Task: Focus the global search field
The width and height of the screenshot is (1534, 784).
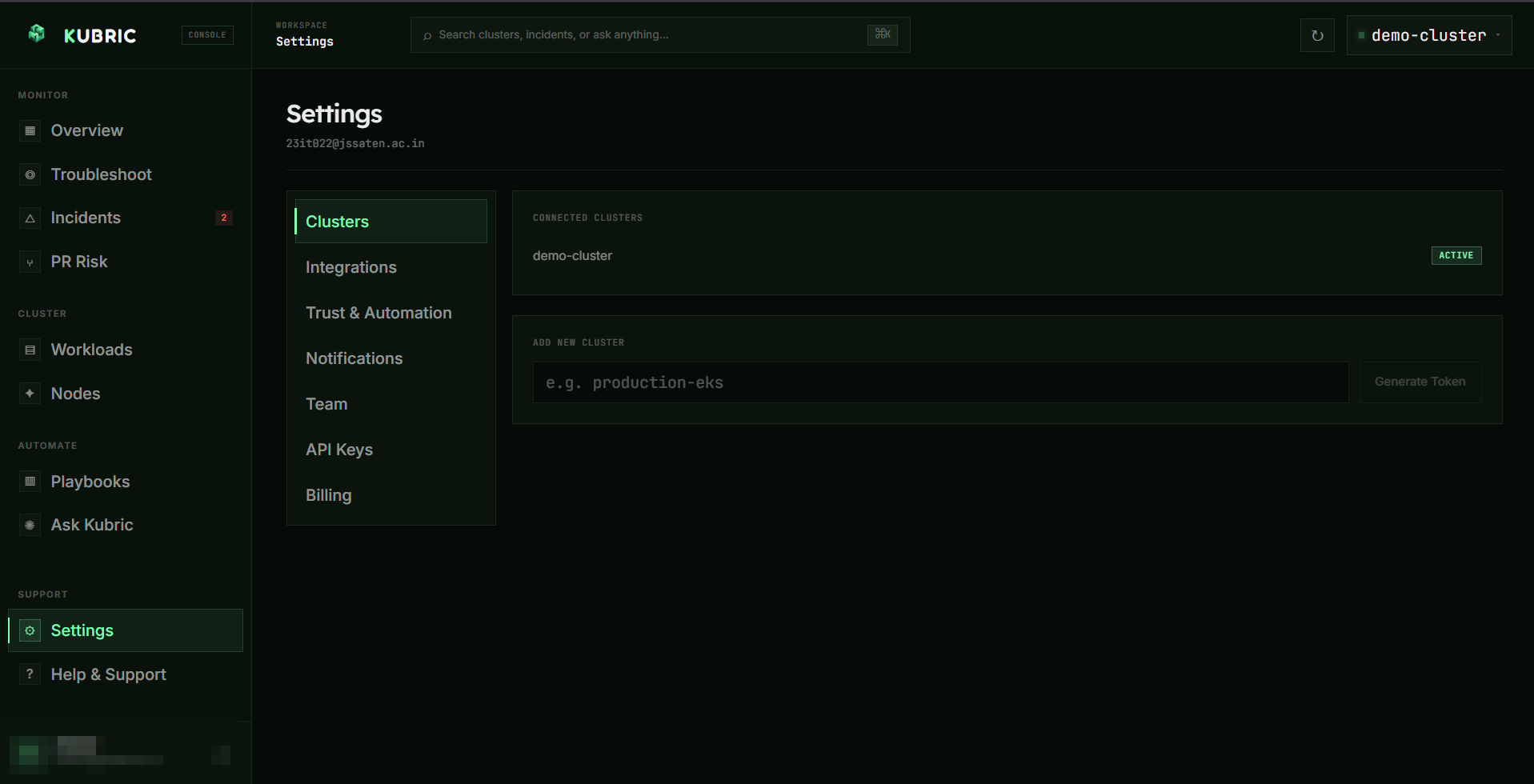Action: point(660,35)
